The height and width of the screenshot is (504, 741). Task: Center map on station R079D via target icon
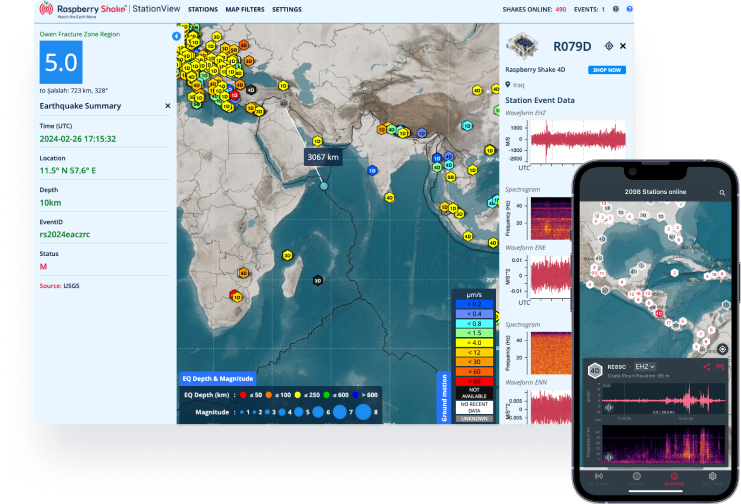point(609,46)
